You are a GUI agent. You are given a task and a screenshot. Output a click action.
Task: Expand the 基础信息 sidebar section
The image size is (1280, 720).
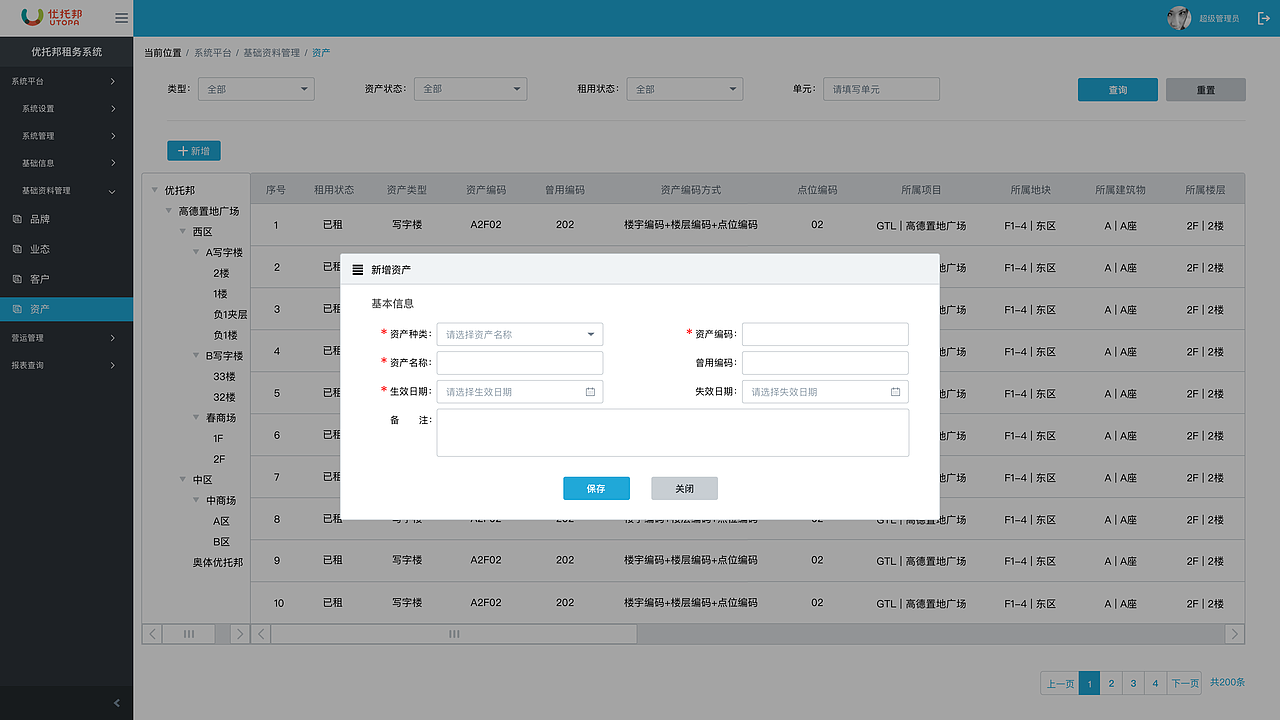tap(66, 163)
